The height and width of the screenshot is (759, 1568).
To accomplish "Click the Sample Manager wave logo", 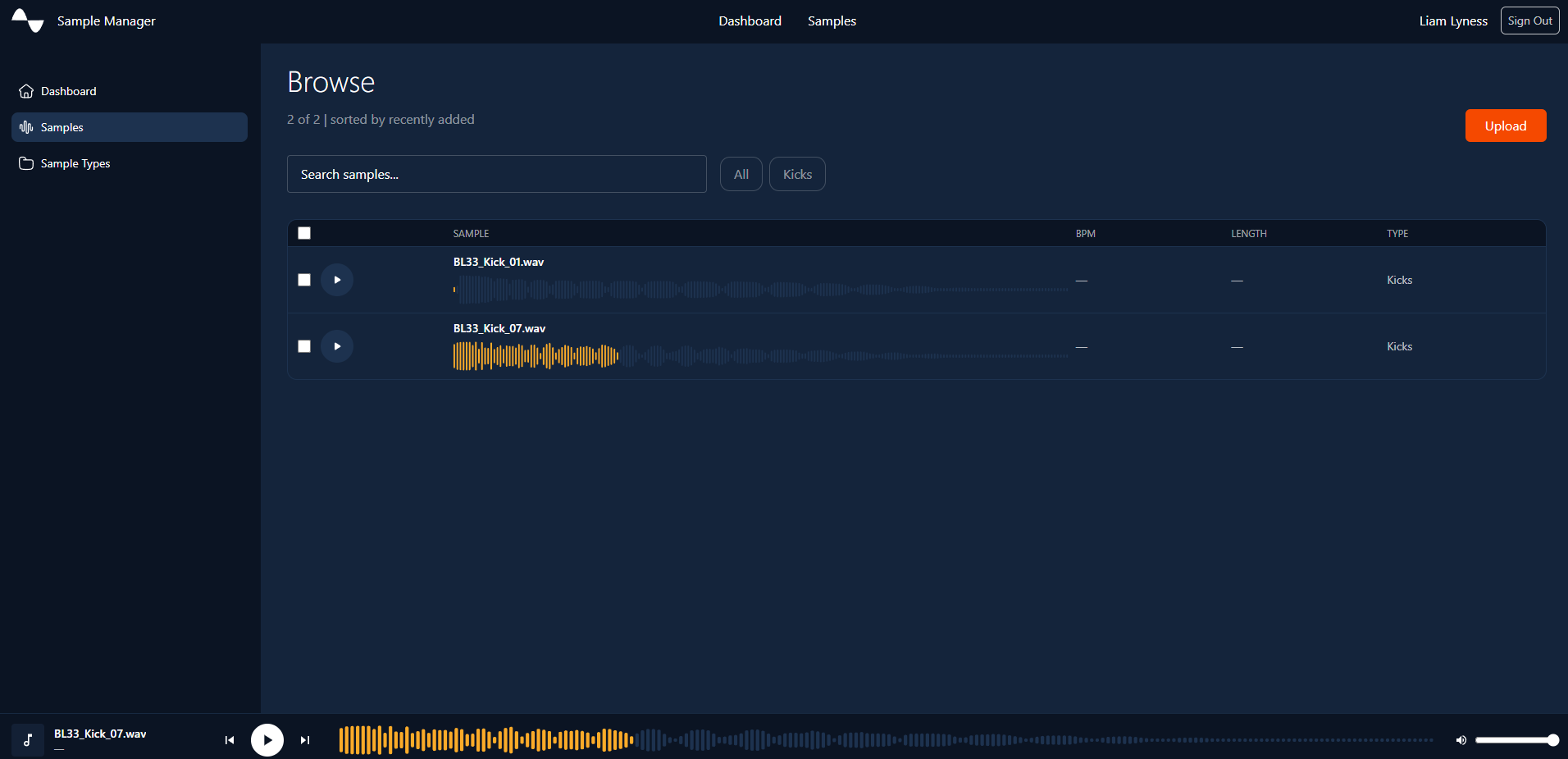I will pos(28,21).
